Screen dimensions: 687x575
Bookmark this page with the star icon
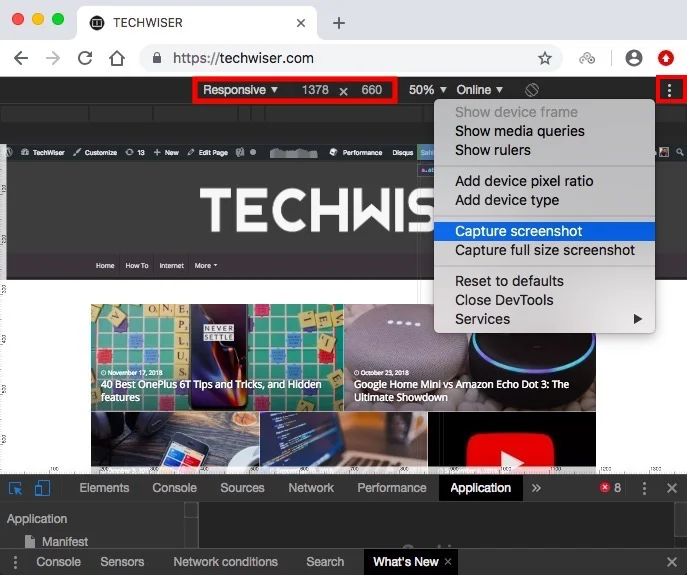[x=545, y=58]
